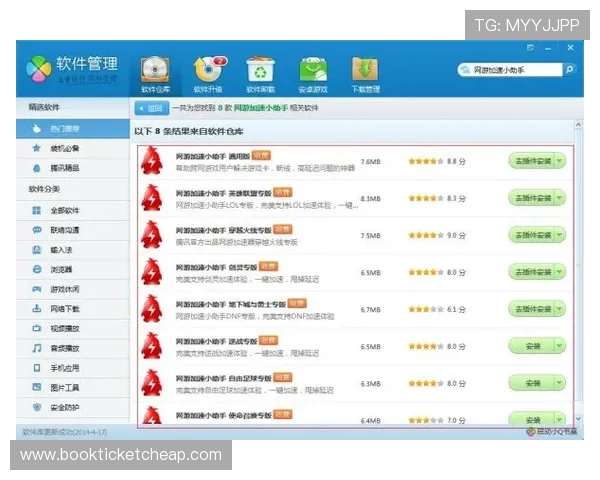
Task: Open the 软件仓库 software library icon
Action: coord(155,68)
